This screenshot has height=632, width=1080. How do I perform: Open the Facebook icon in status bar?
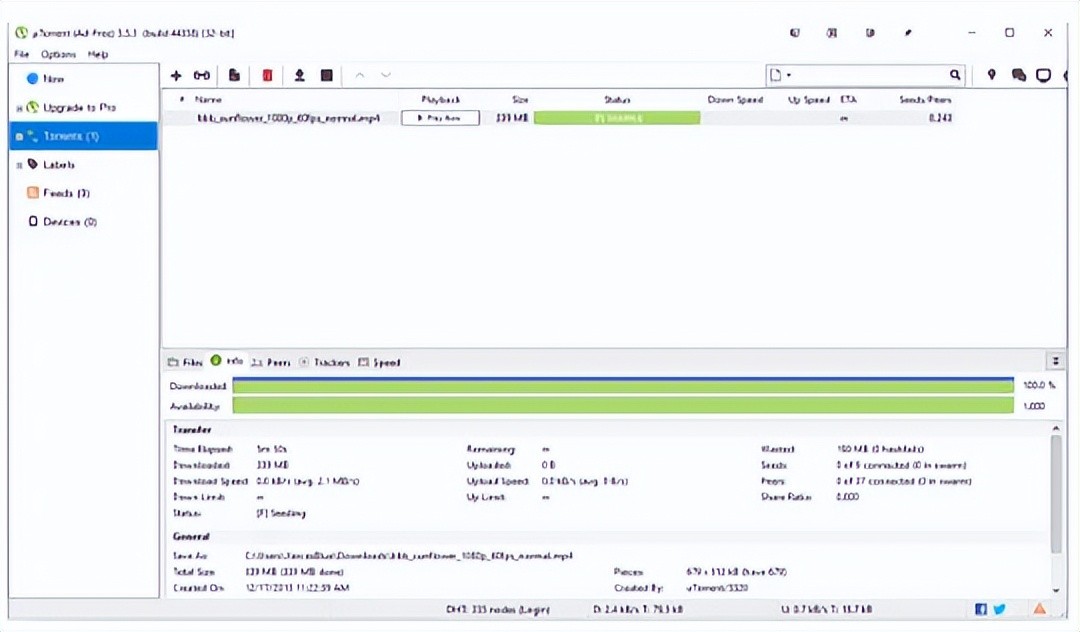click(980, 609)
